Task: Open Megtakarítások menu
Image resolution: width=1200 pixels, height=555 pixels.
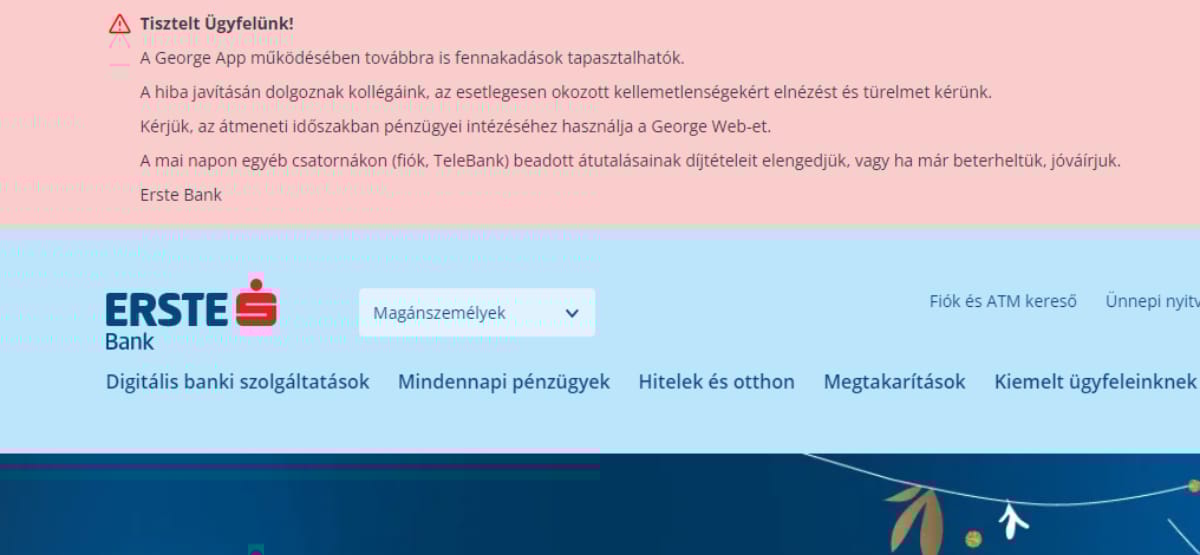Action: pos(895,381)
